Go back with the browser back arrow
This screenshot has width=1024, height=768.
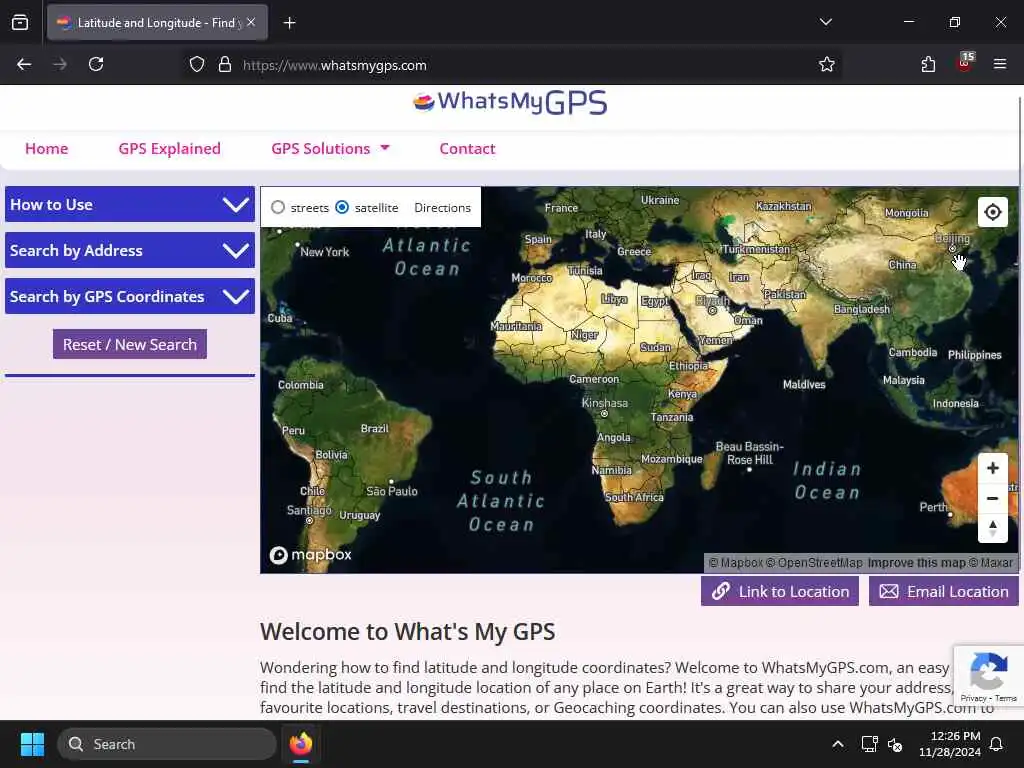24,64
